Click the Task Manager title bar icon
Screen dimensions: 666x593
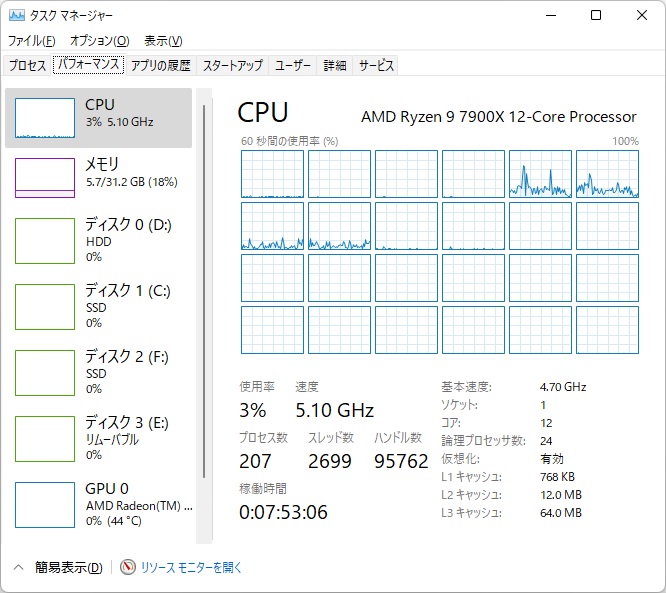coord(16,16)
